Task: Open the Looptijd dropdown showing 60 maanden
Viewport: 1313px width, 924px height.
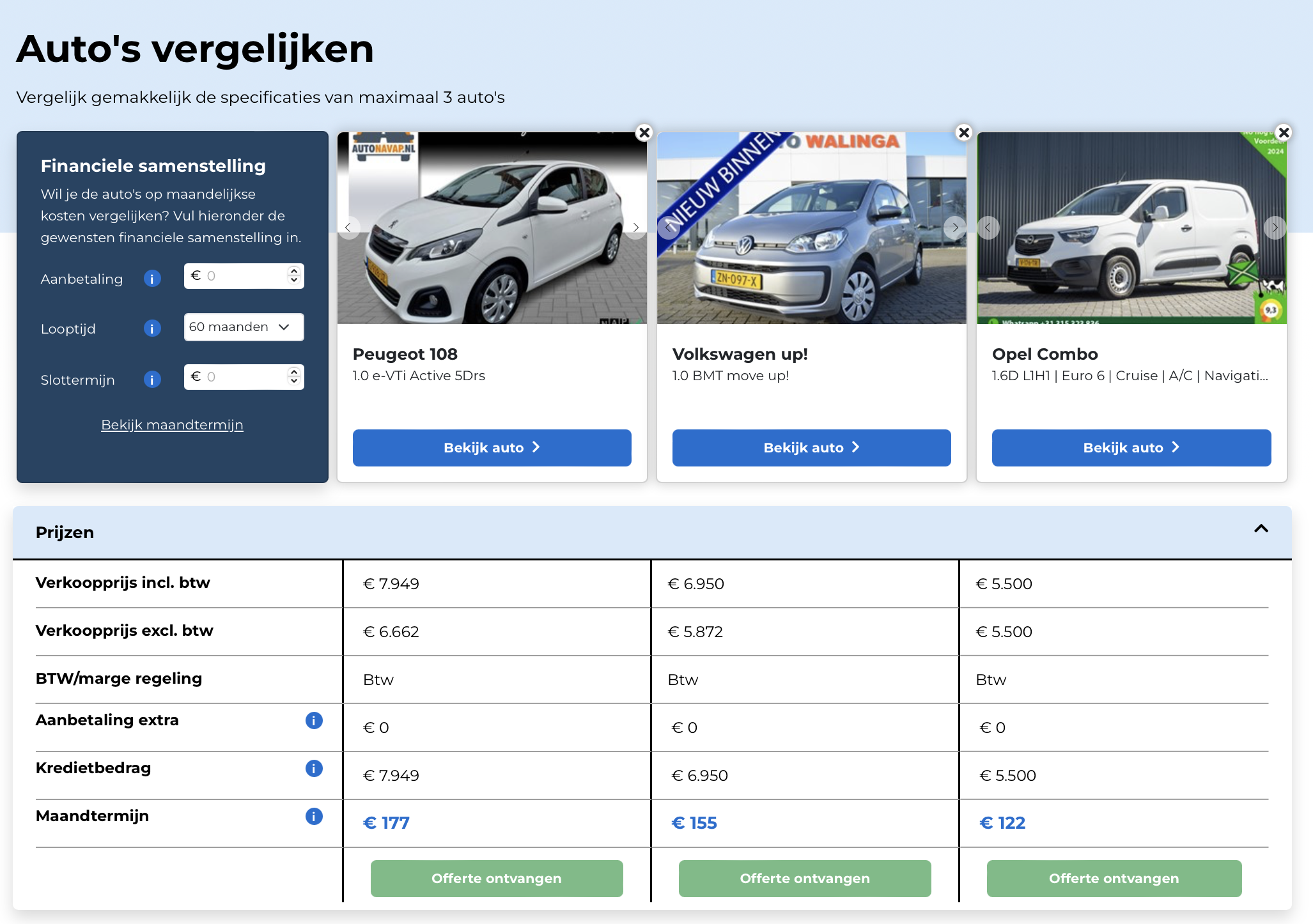Action: [244, 327]
